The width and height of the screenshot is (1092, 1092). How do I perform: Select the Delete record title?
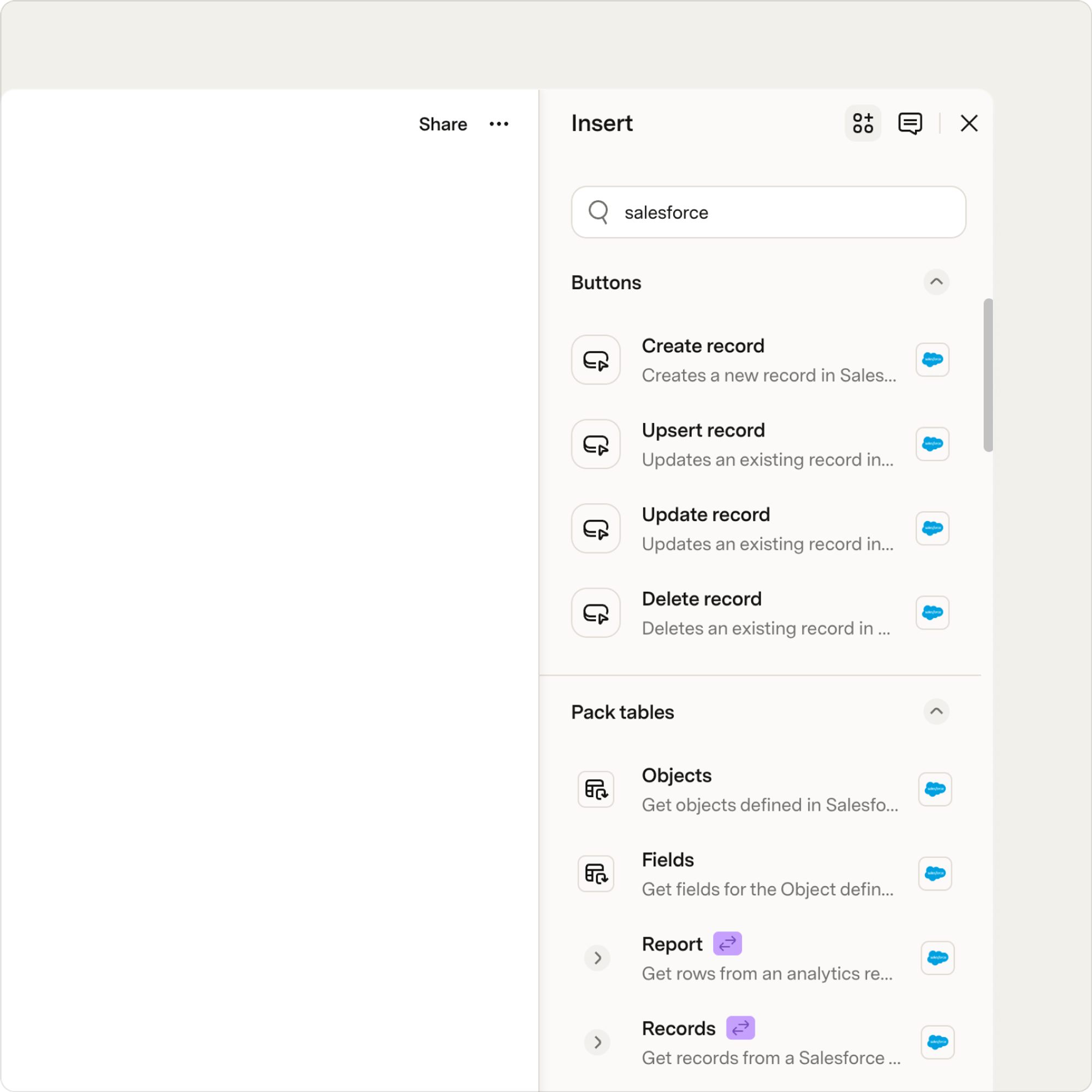(702, 598)
